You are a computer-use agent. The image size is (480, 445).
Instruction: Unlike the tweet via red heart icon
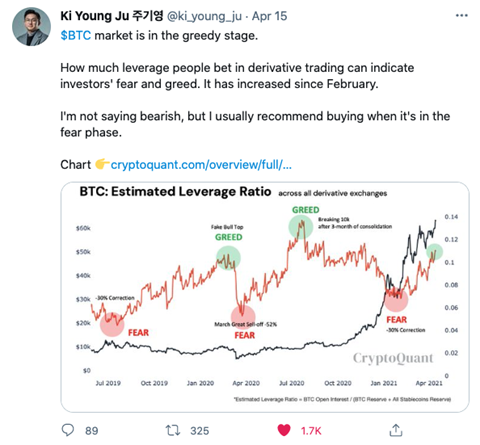[x=284, y=430]
